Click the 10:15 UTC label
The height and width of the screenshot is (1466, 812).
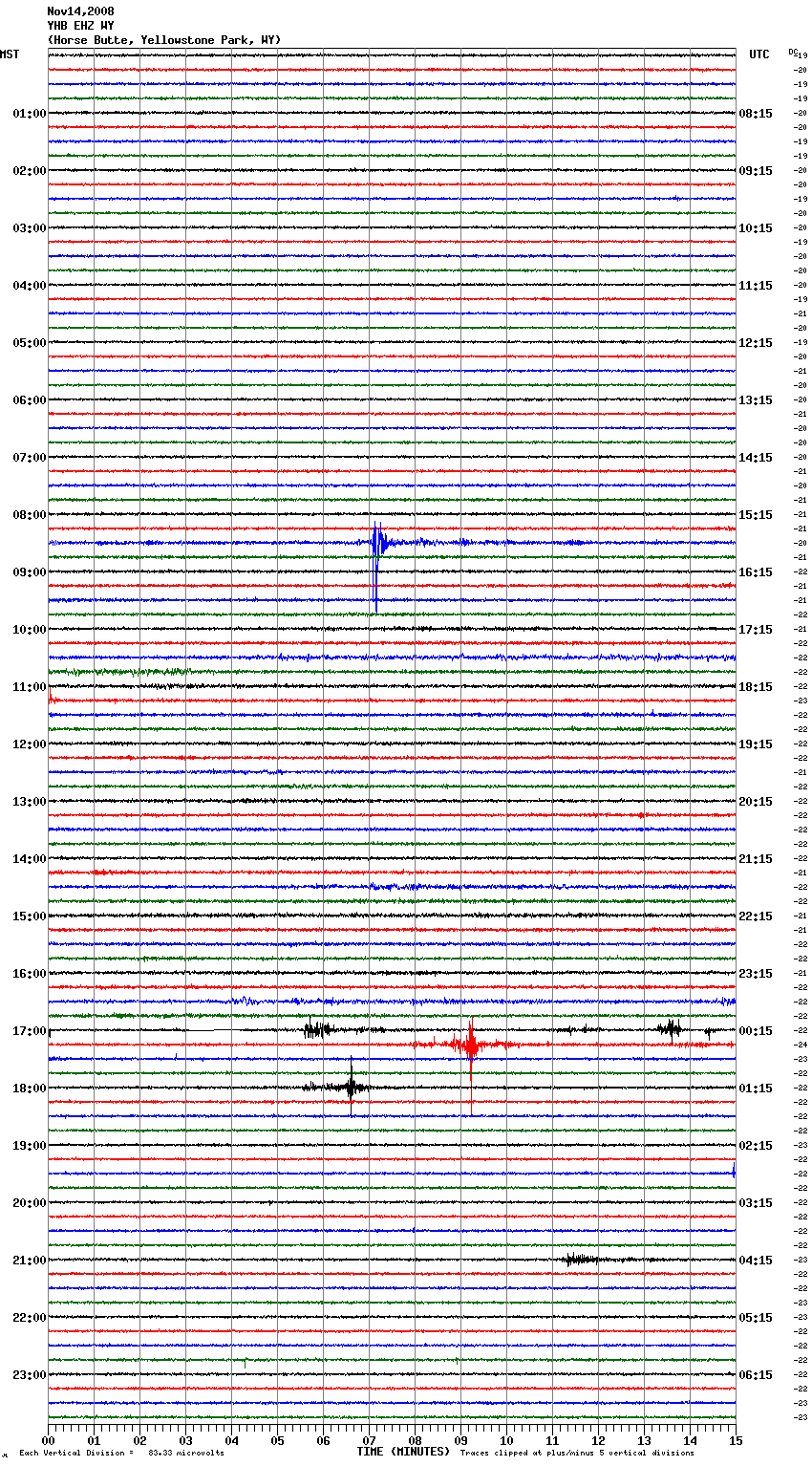tap(756, 228)
